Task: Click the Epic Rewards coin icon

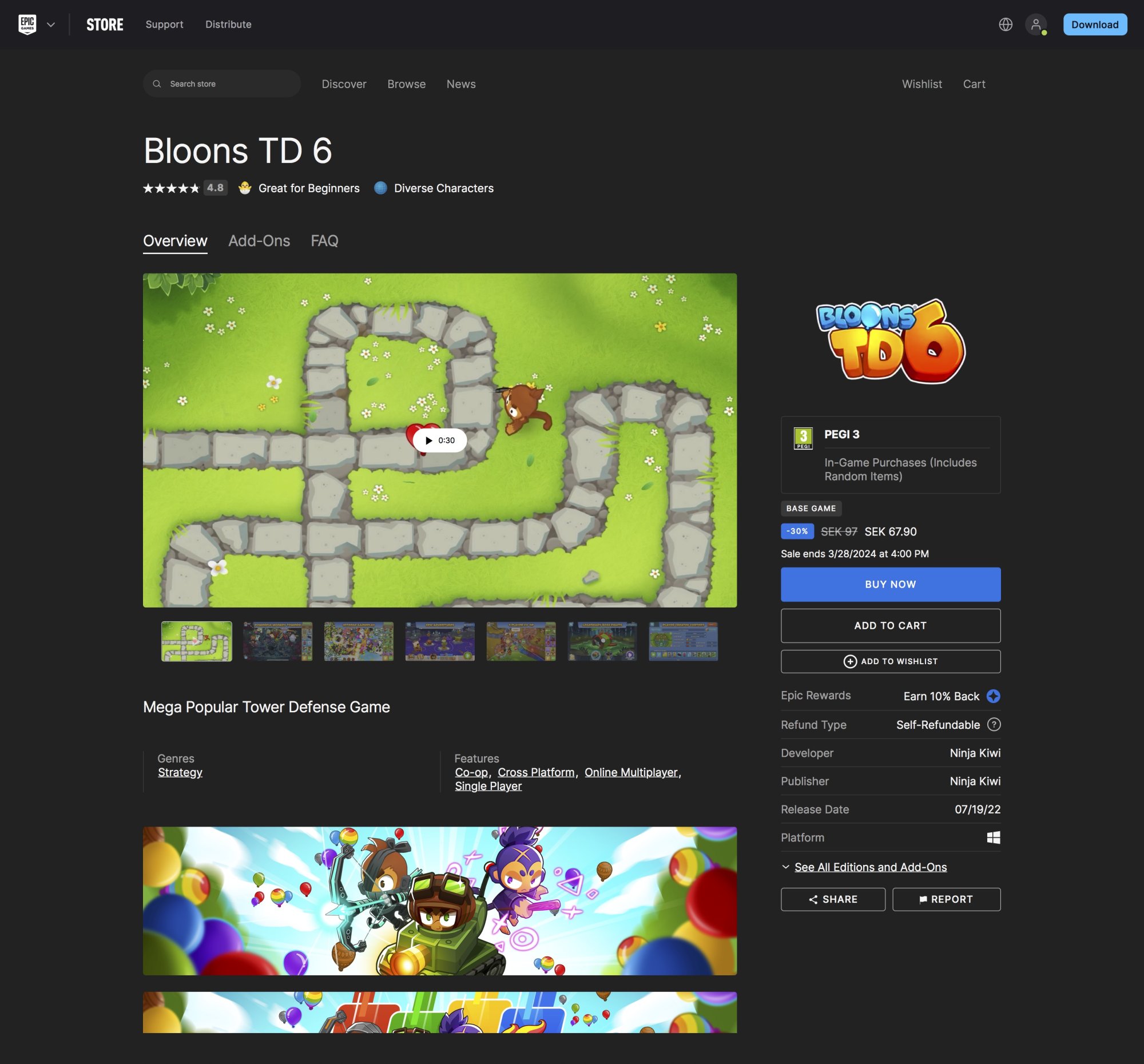Action: click(993, 696)
